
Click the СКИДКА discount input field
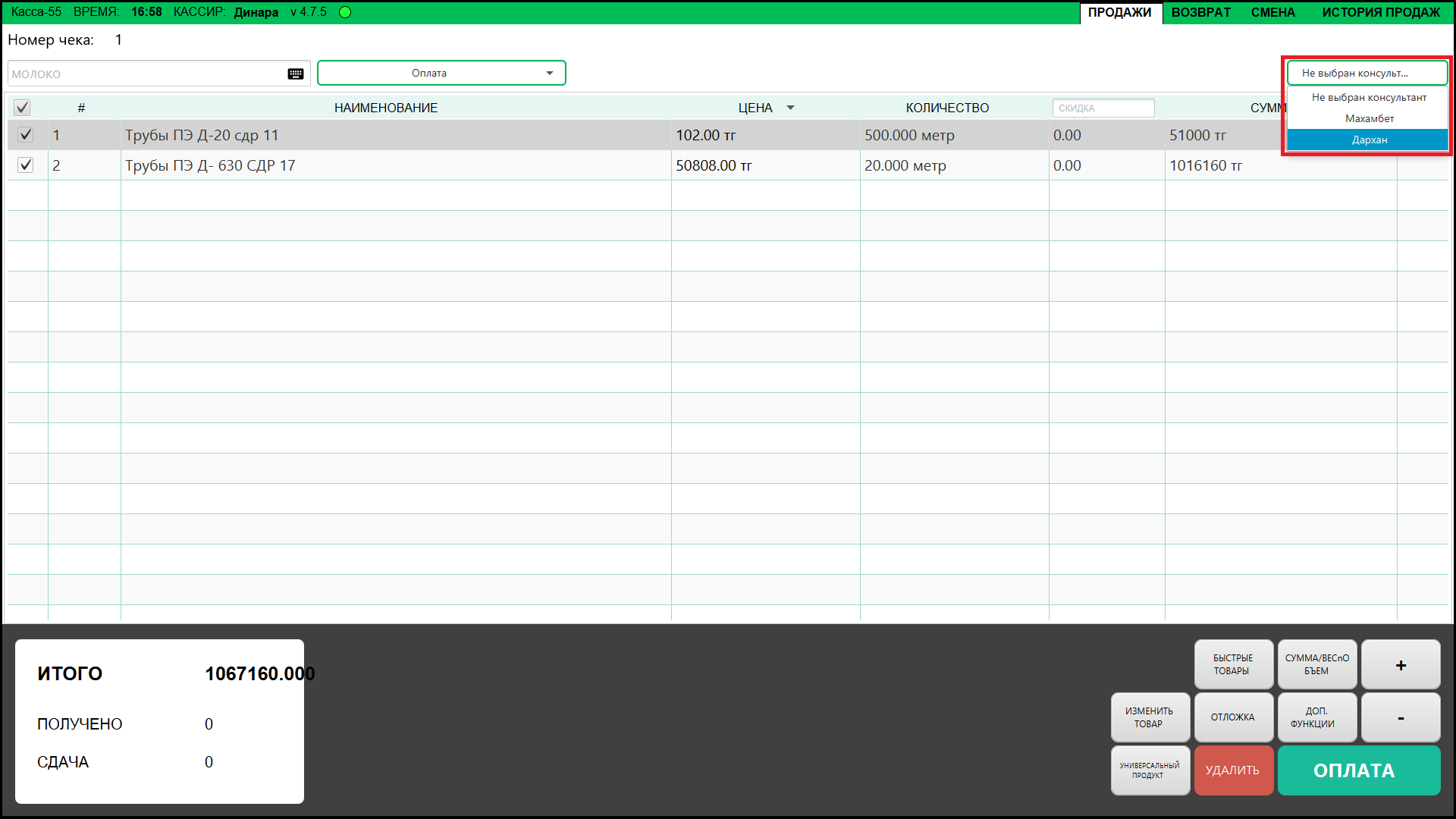point(1103,108)
